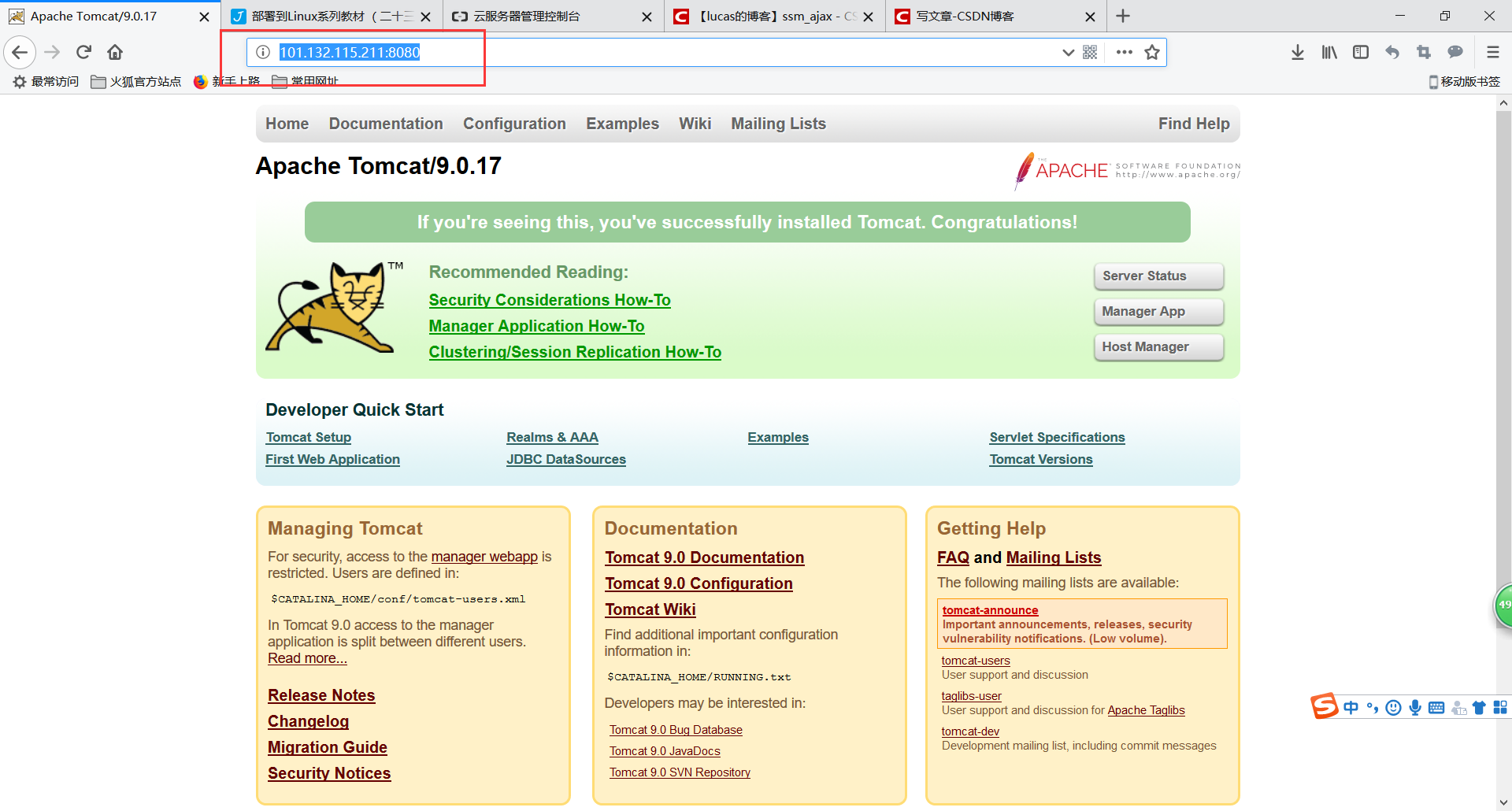Open the Downloads arrow icon
This screenshot has height=811, width=1512.
[x=1298, y=52]
